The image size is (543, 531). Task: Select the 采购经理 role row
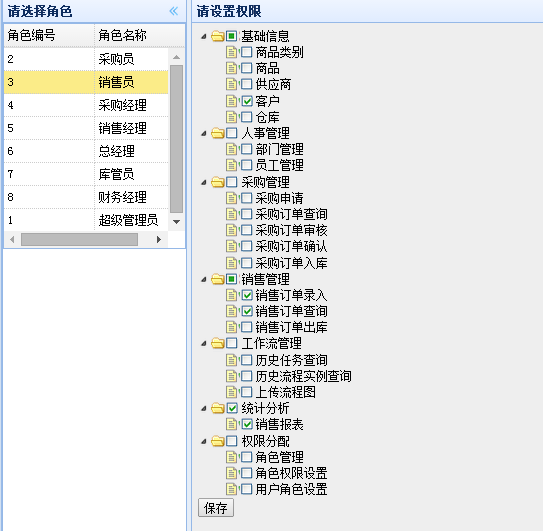86,105
